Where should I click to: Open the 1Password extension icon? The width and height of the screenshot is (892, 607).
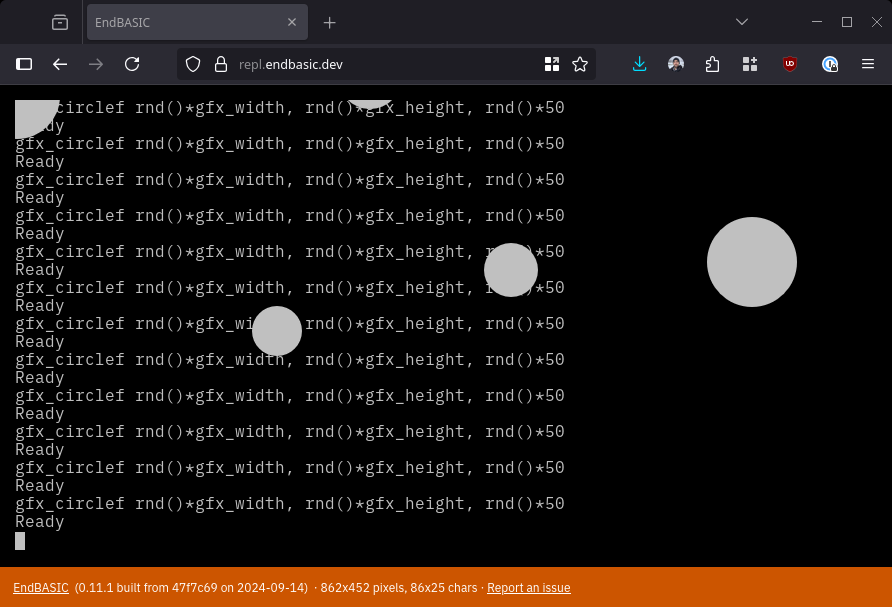point(830,64)
